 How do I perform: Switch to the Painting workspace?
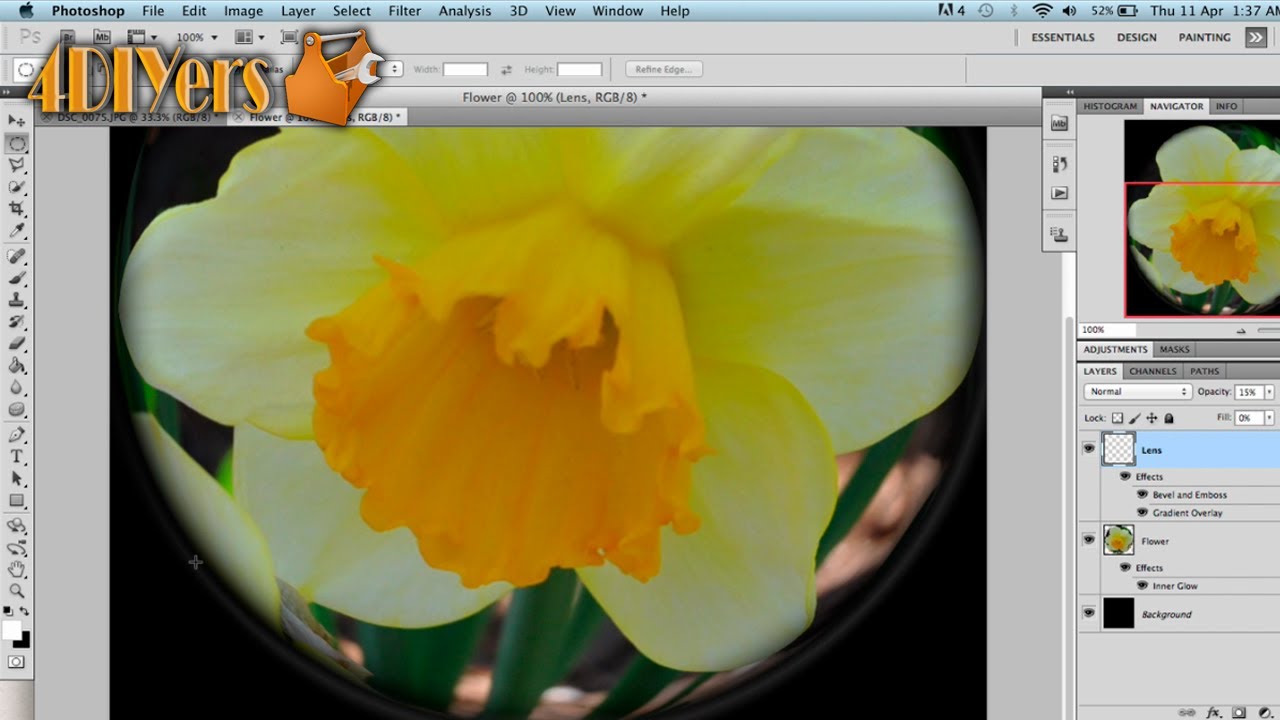pyautogui.click(x=1204, y=37)
